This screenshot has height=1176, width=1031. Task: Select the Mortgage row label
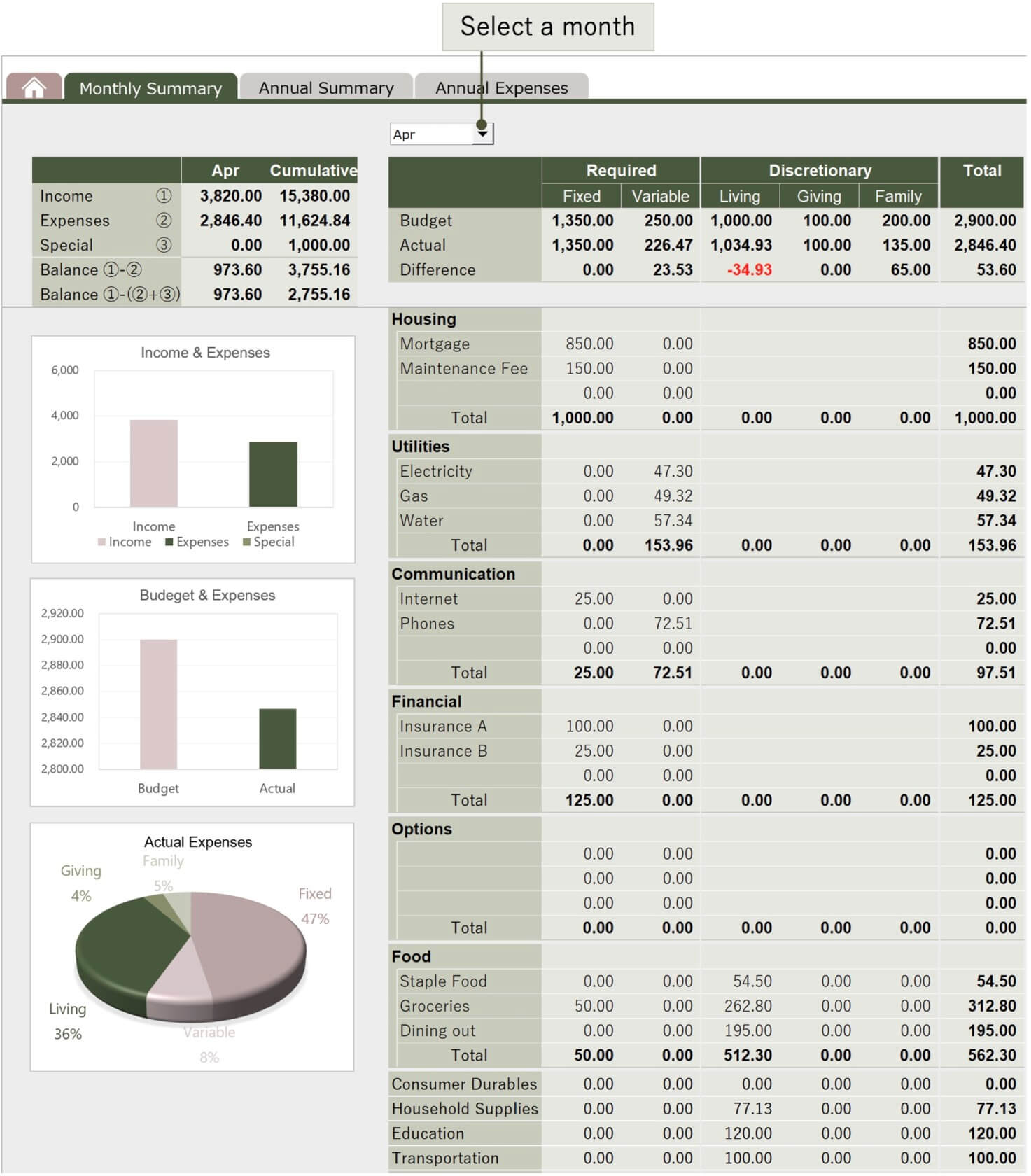click(435, 344)
